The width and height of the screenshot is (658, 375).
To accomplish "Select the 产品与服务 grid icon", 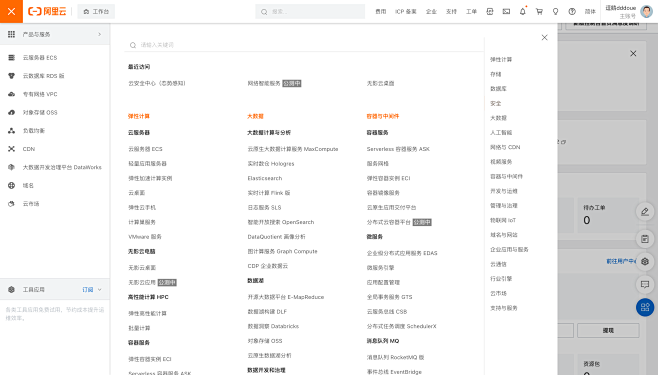I will pyautogui.click(x=11, y=34).
